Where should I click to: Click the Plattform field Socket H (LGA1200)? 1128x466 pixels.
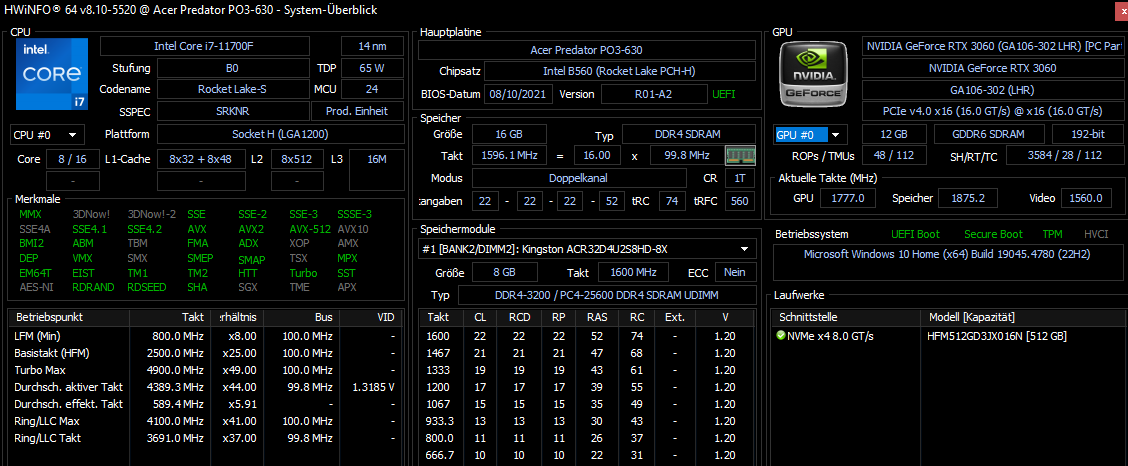pos(281,134)
